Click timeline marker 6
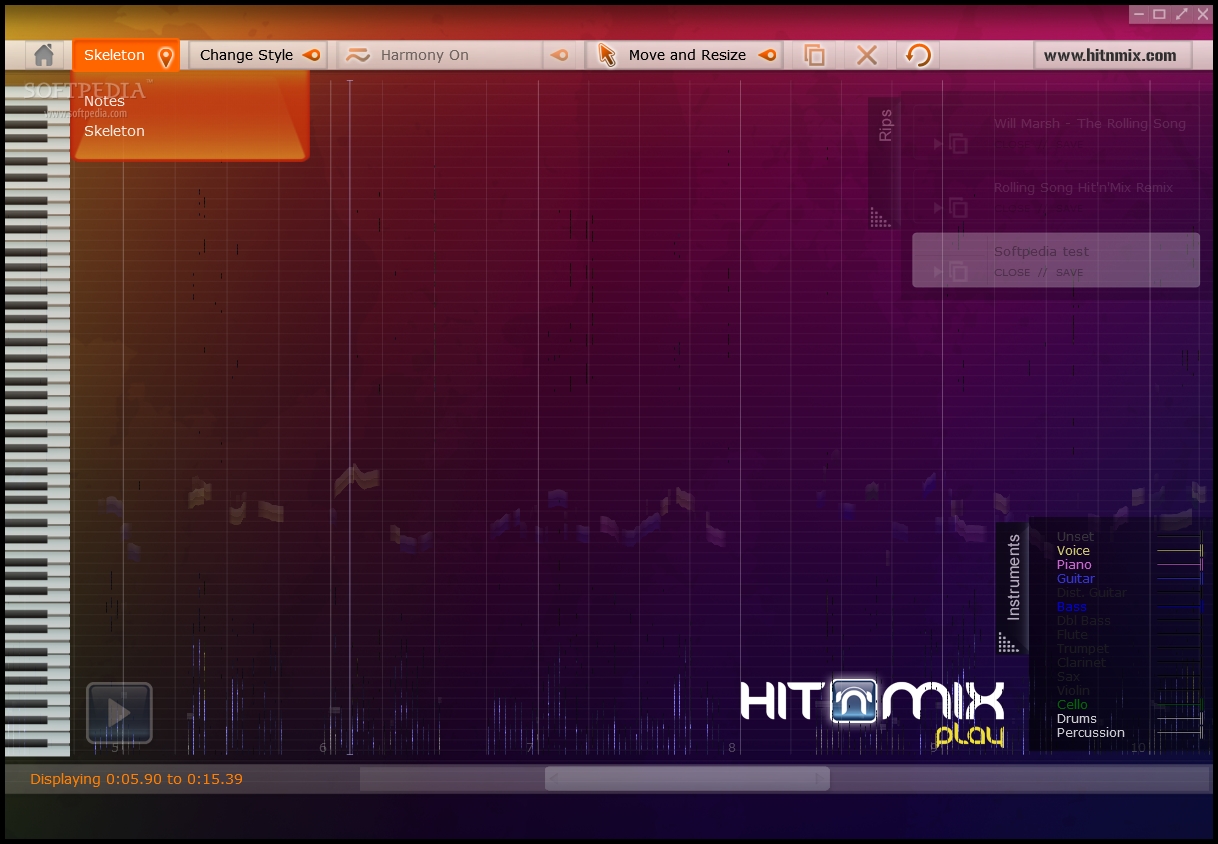Screen dimensions: 1218x844 (x=323, y=748)
